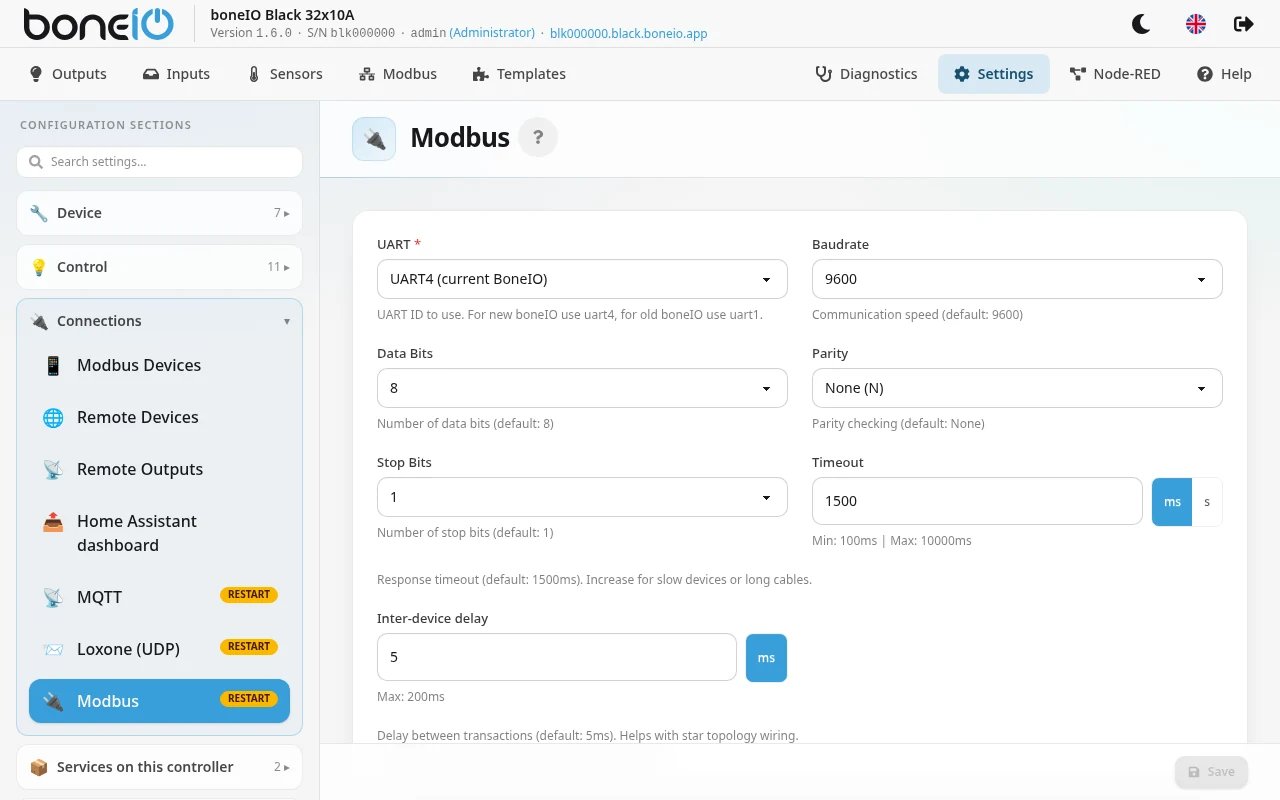Expand Services on this controller section
1280x800 pixels.
pos(159,767)
